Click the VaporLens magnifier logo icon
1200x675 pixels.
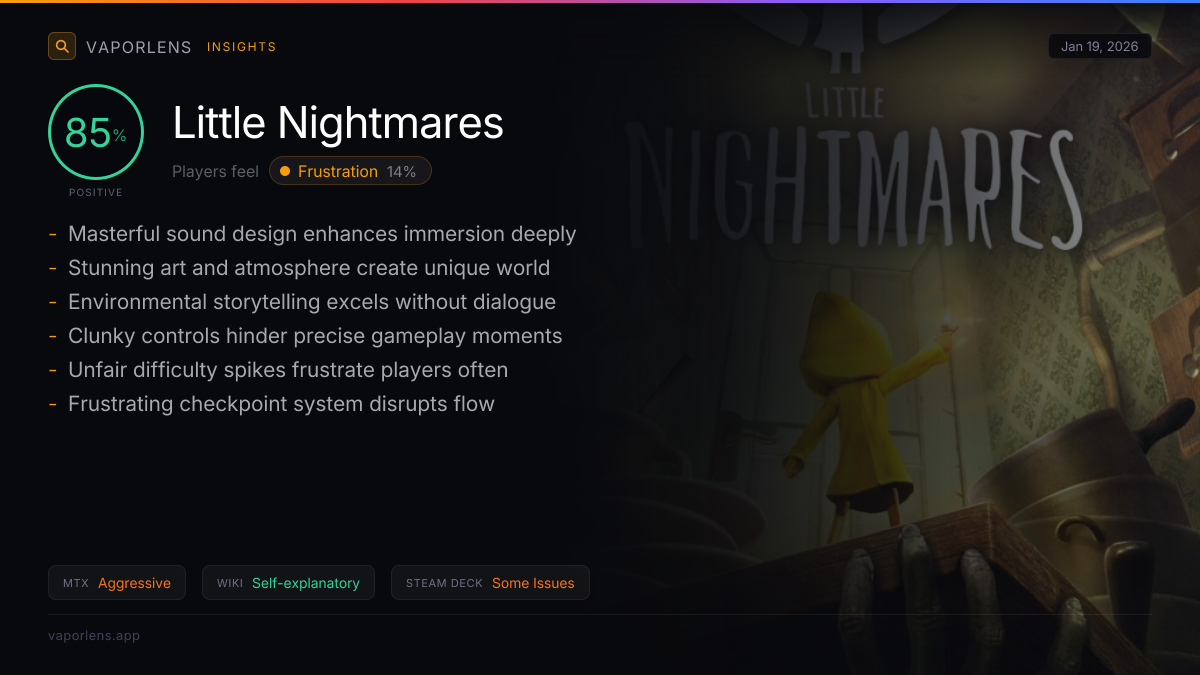(62, 46)
